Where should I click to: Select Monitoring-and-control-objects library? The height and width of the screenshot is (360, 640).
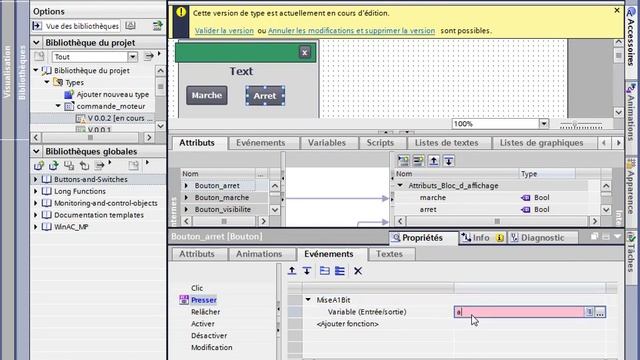pyautogui.click(x=106, y=203)
